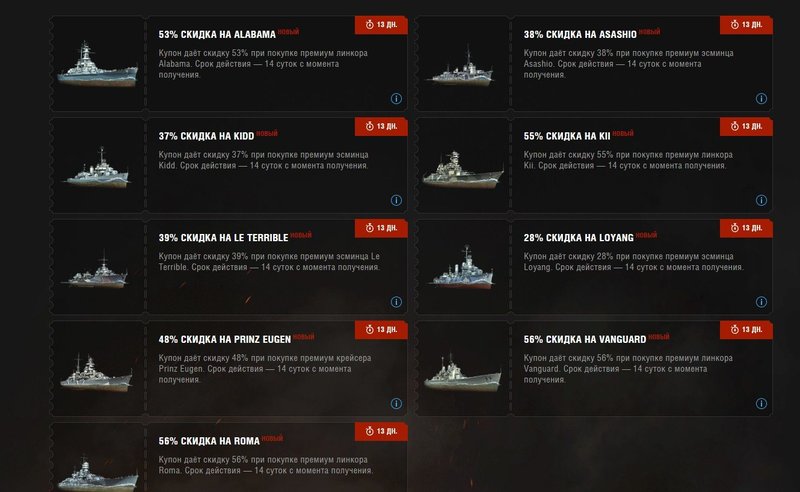Open the 55% скидка на Kii title
Image resolution: width=800 pixels, height=492 pixels.
(567, 136)
